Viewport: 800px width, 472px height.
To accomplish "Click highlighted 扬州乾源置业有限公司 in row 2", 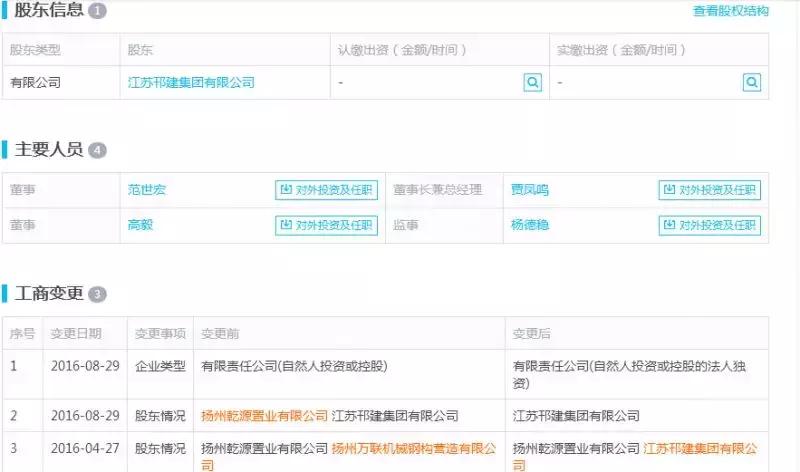I will (264, 415).
